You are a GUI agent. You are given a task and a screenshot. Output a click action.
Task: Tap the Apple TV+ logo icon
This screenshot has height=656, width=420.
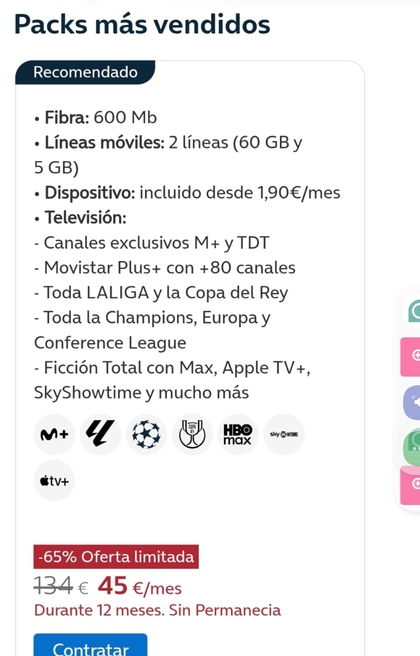click(x=54, y=480)
